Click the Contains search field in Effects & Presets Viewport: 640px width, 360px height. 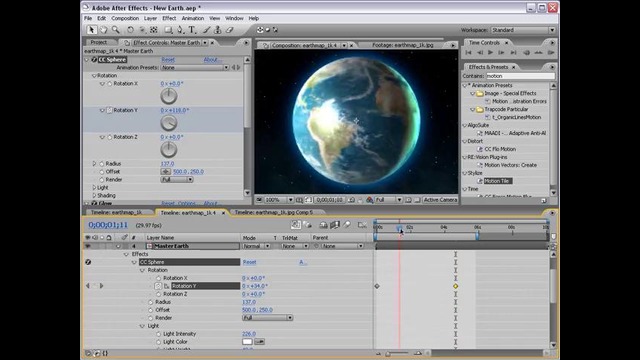click(520, 76)
